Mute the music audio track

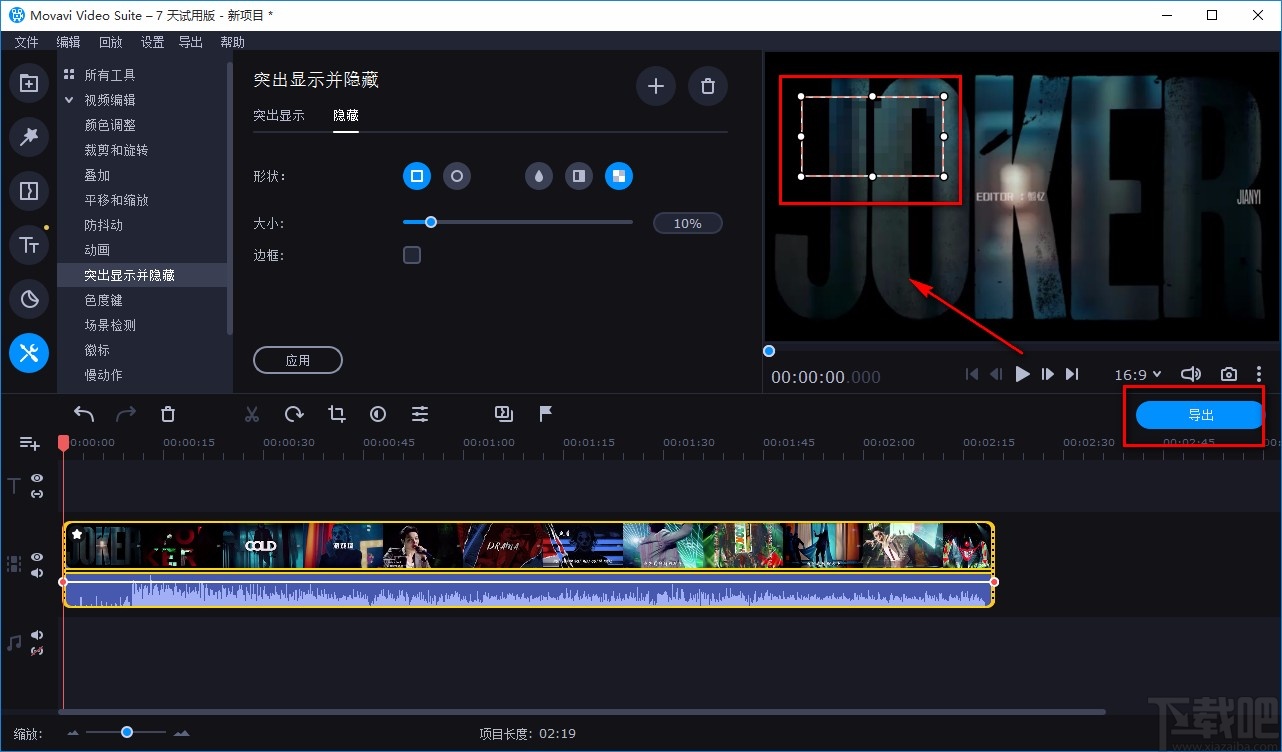tap(37, 635)
